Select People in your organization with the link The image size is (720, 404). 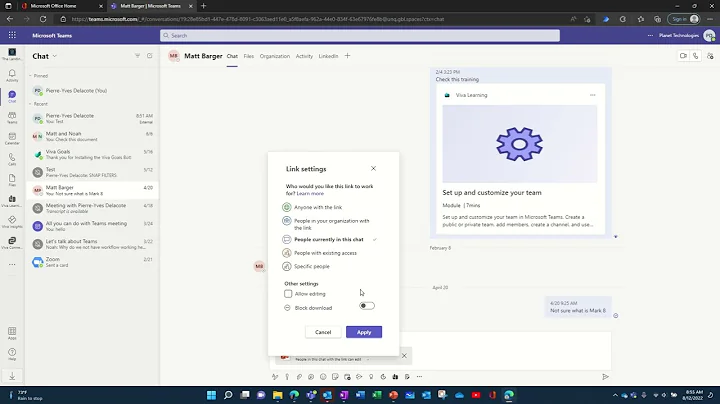pos(326,224)
